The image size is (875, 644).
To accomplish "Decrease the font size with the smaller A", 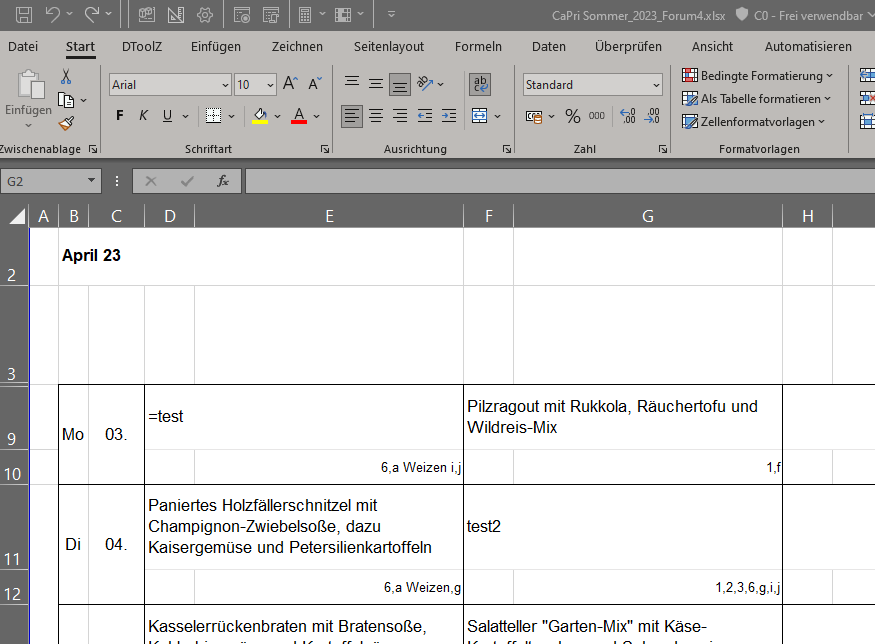I will coord(315,84).
